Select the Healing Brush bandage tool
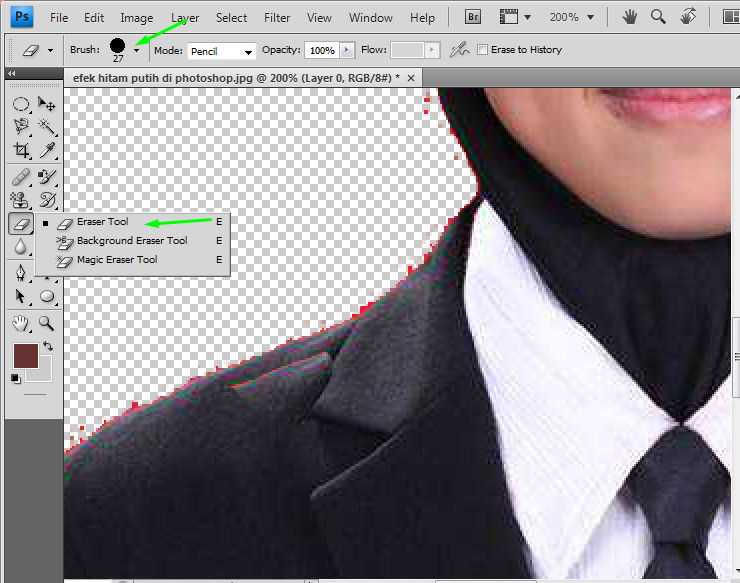The image size is (740, 583). pyautogui.click(x=20, y=177)
